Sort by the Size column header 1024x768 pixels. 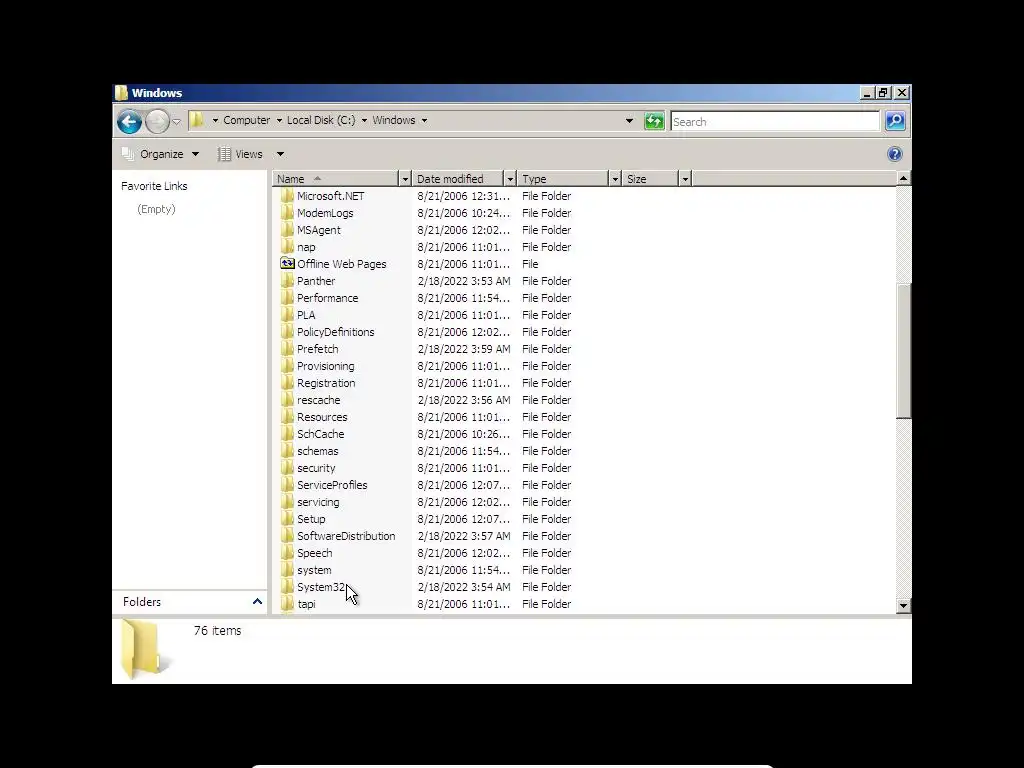tap(650, 179)
